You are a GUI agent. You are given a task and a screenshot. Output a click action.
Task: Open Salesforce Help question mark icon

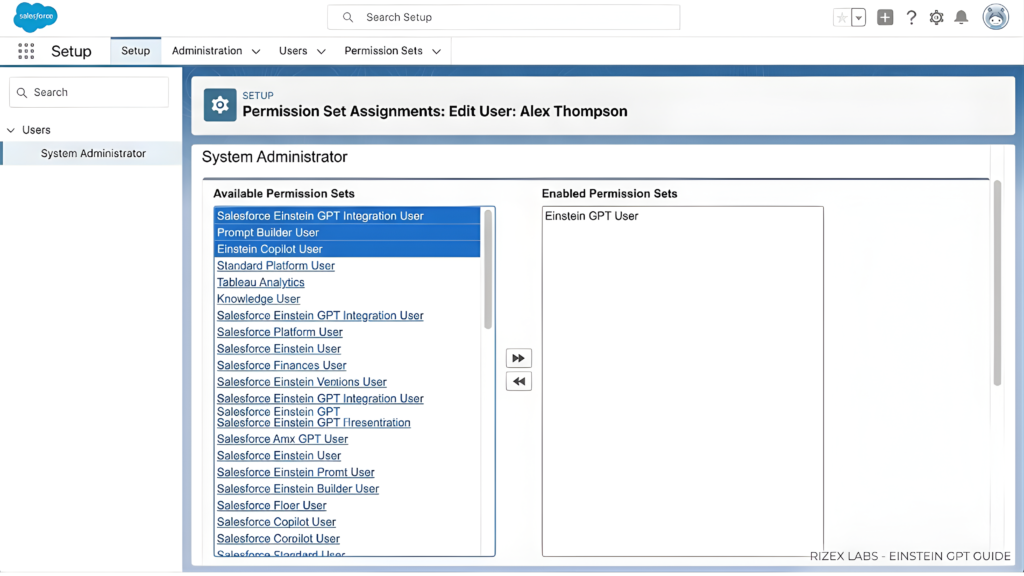[x=910, y=17]
